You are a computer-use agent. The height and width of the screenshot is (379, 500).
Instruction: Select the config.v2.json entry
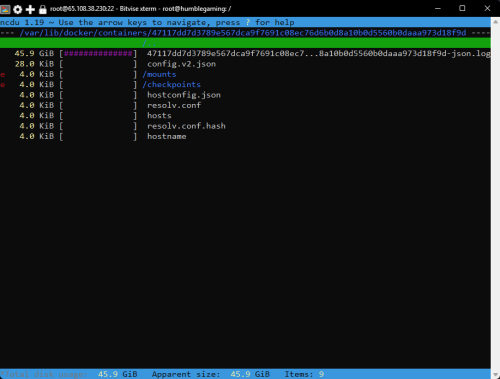pyautogui.click(x=182, y=64)
